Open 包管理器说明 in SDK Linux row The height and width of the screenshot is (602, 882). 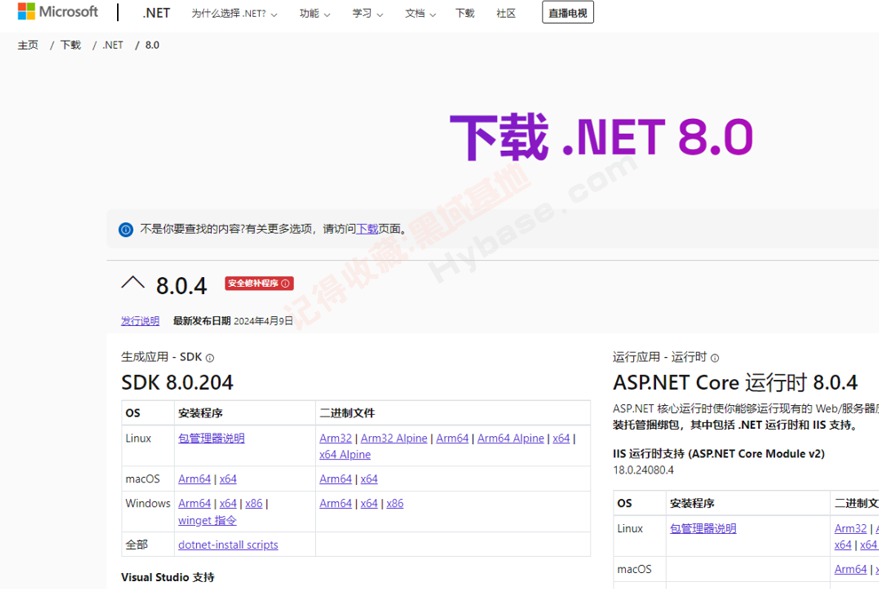tap(211, 438)
